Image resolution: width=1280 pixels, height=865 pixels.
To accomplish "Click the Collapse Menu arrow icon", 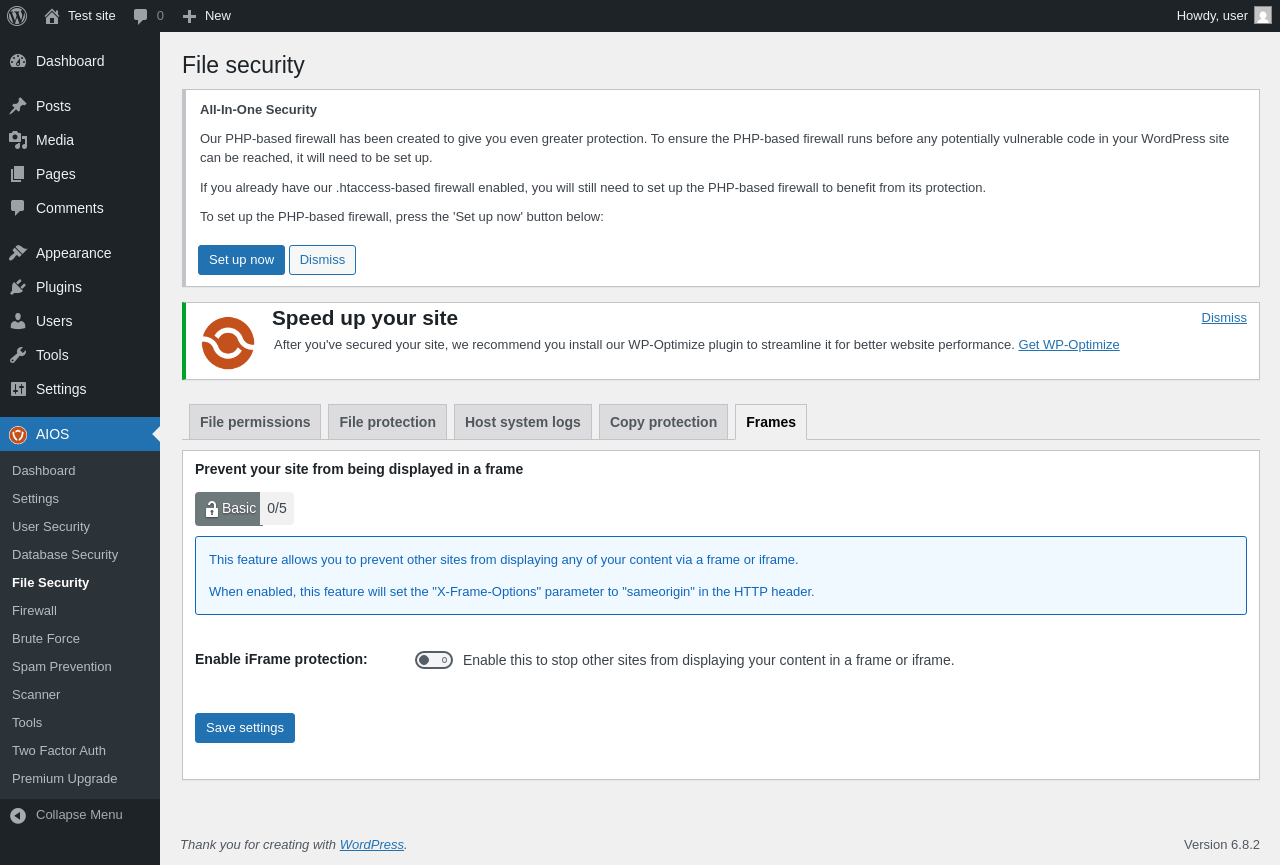I will pyautogui.click(x=18, y=815).
